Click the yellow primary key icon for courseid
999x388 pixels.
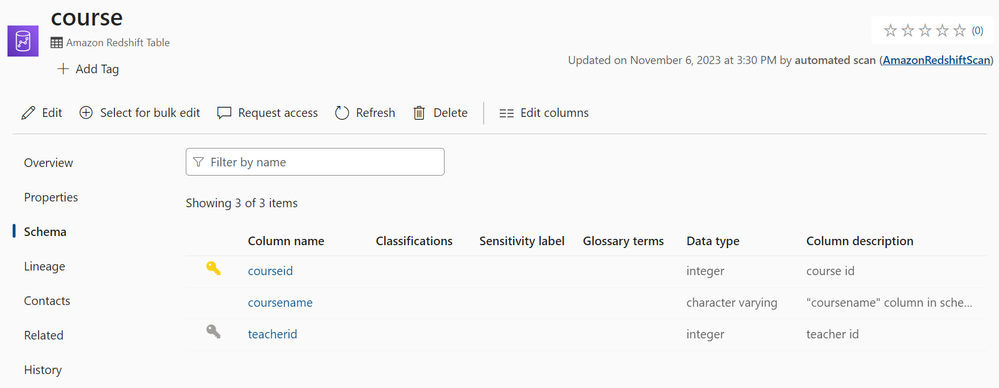213,268
